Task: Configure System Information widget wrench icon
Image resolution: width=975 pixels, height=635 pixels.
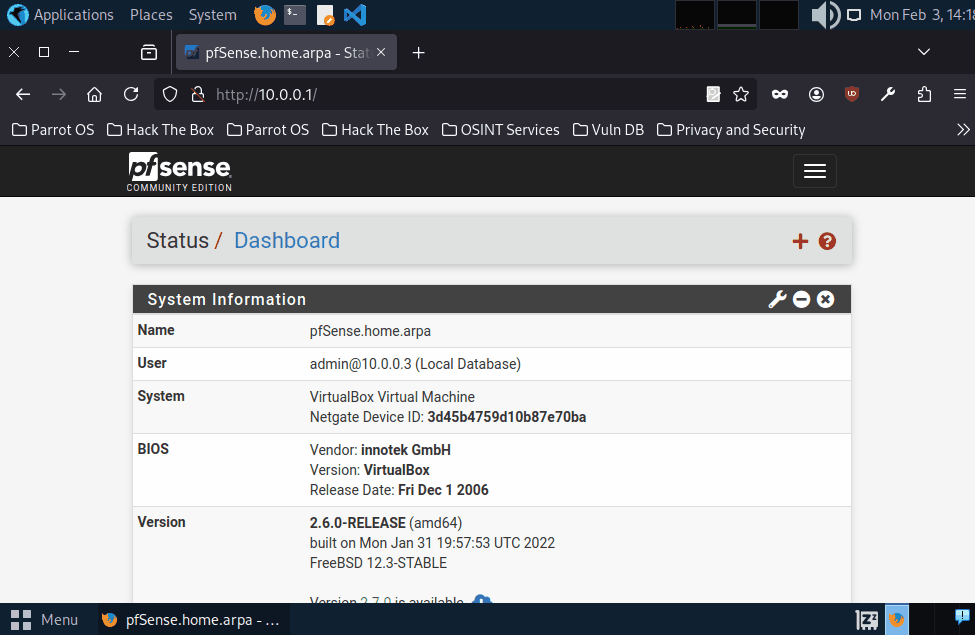Action: pyautogui.click(x=777, y=299)
